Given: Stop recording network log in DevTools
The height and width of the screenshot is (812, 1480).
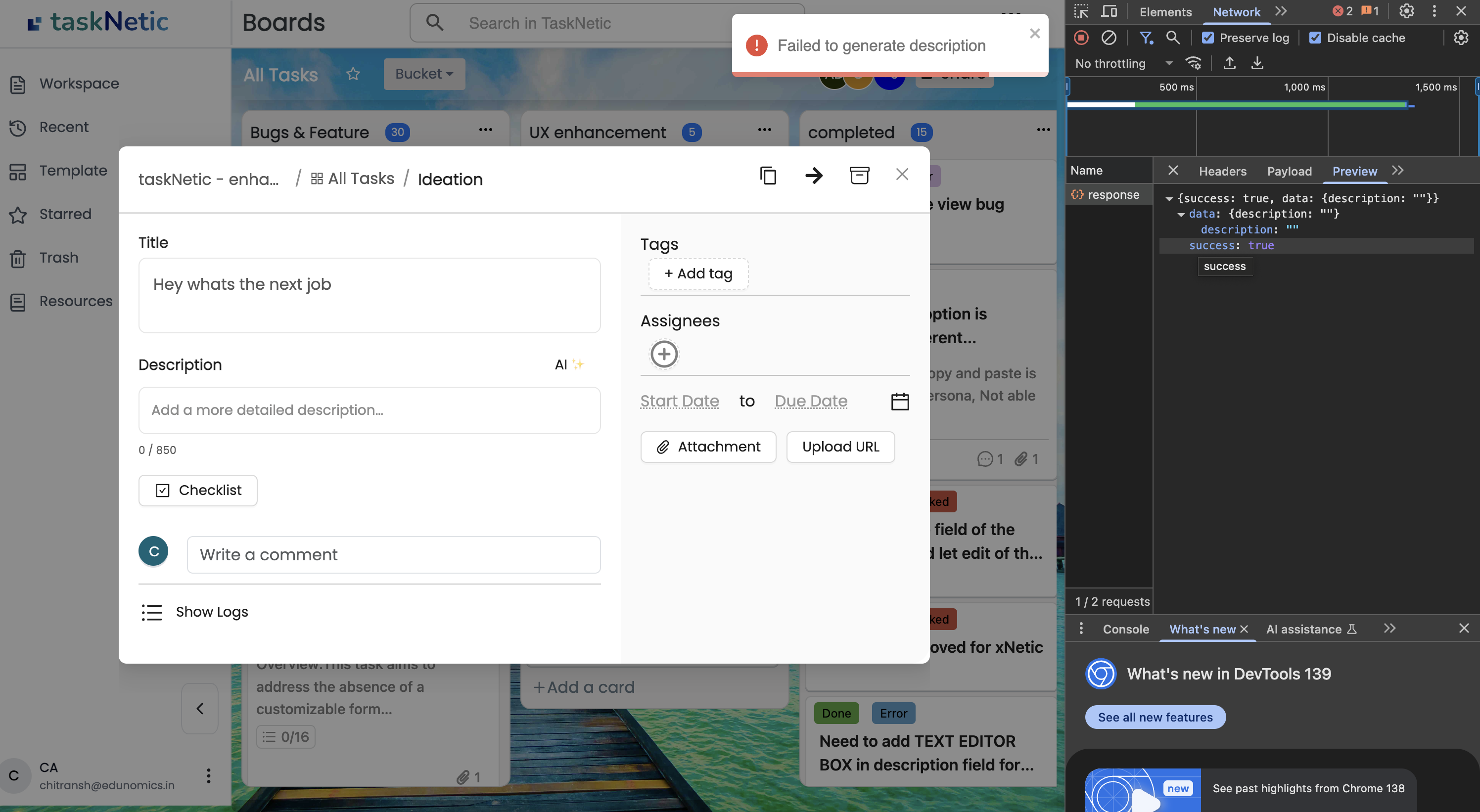Looking at the screenshot, I should pos(1081,38).
